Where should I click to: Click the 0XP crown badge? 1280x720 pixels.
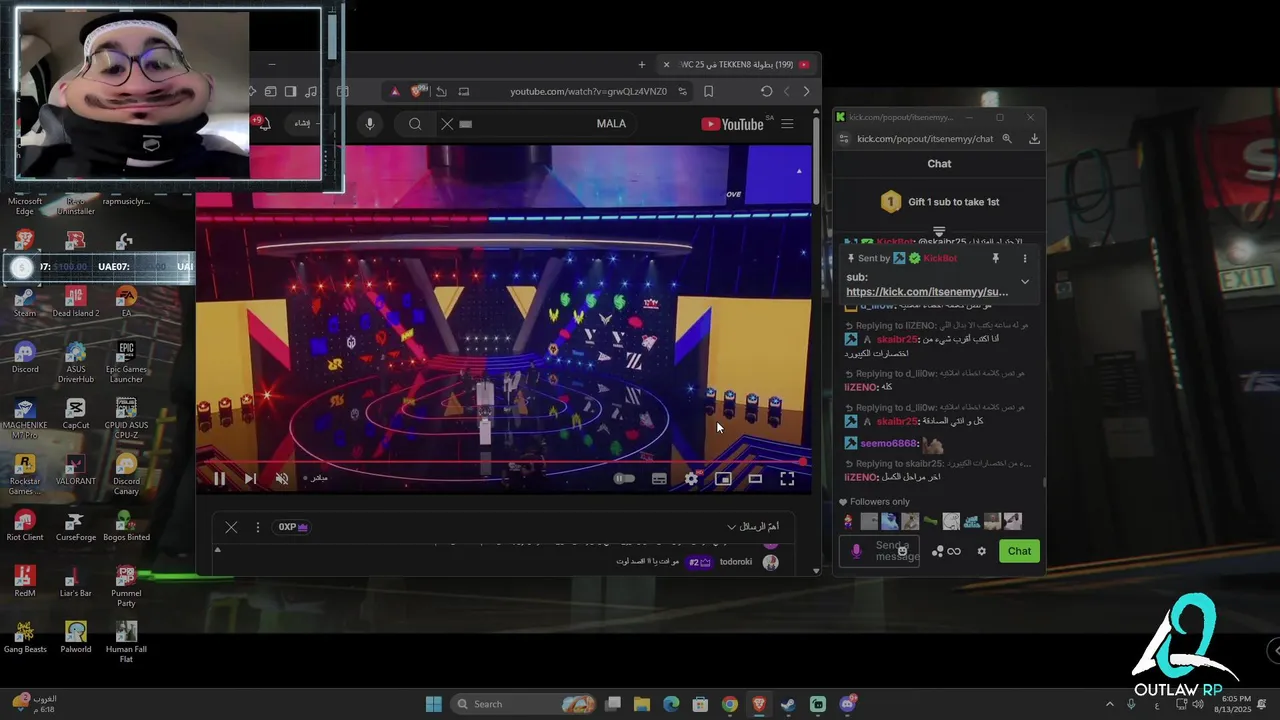tap(293, 527)
